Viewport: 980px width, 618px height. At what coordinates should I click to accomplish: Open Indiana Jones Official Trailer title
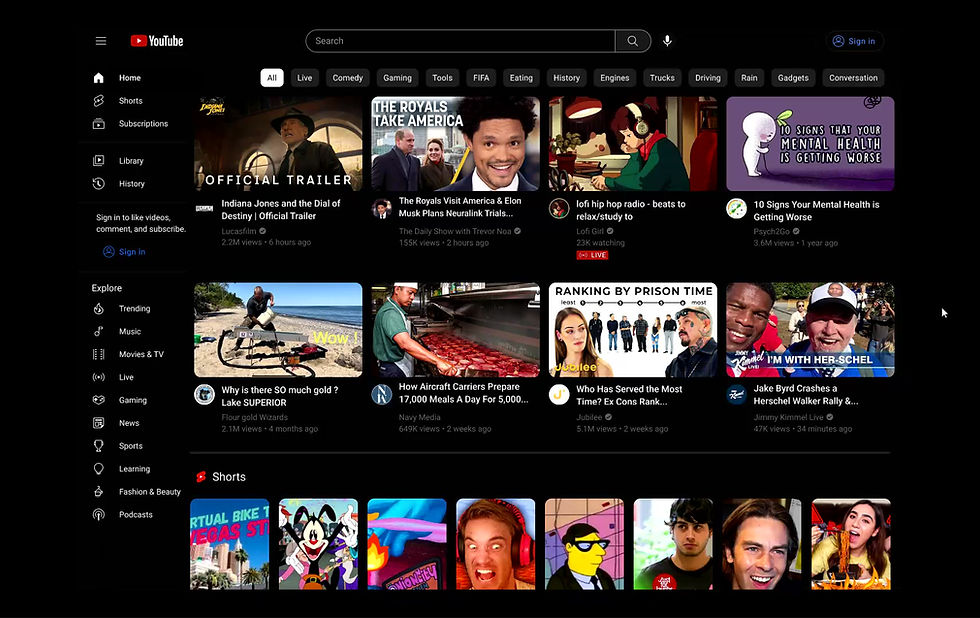pyautogui.click(x=281, y=210)
